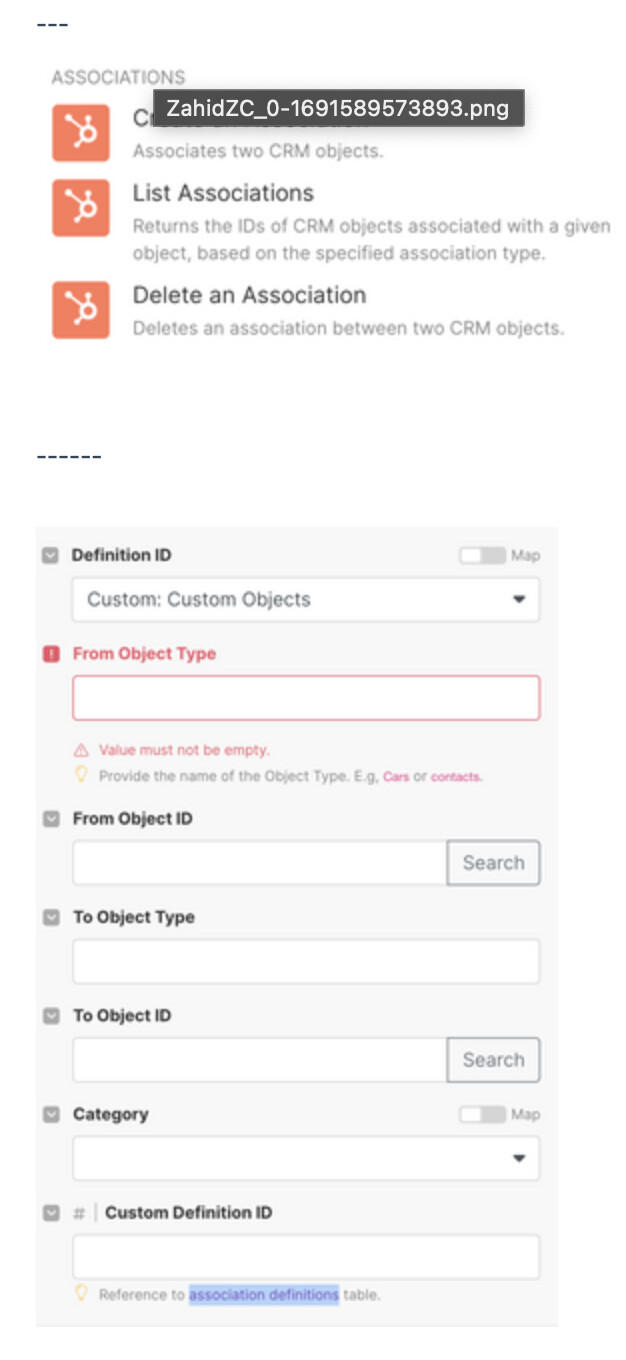
Task: Click the collapse icon beside To Object Type
Action: [x=51, y=917]
